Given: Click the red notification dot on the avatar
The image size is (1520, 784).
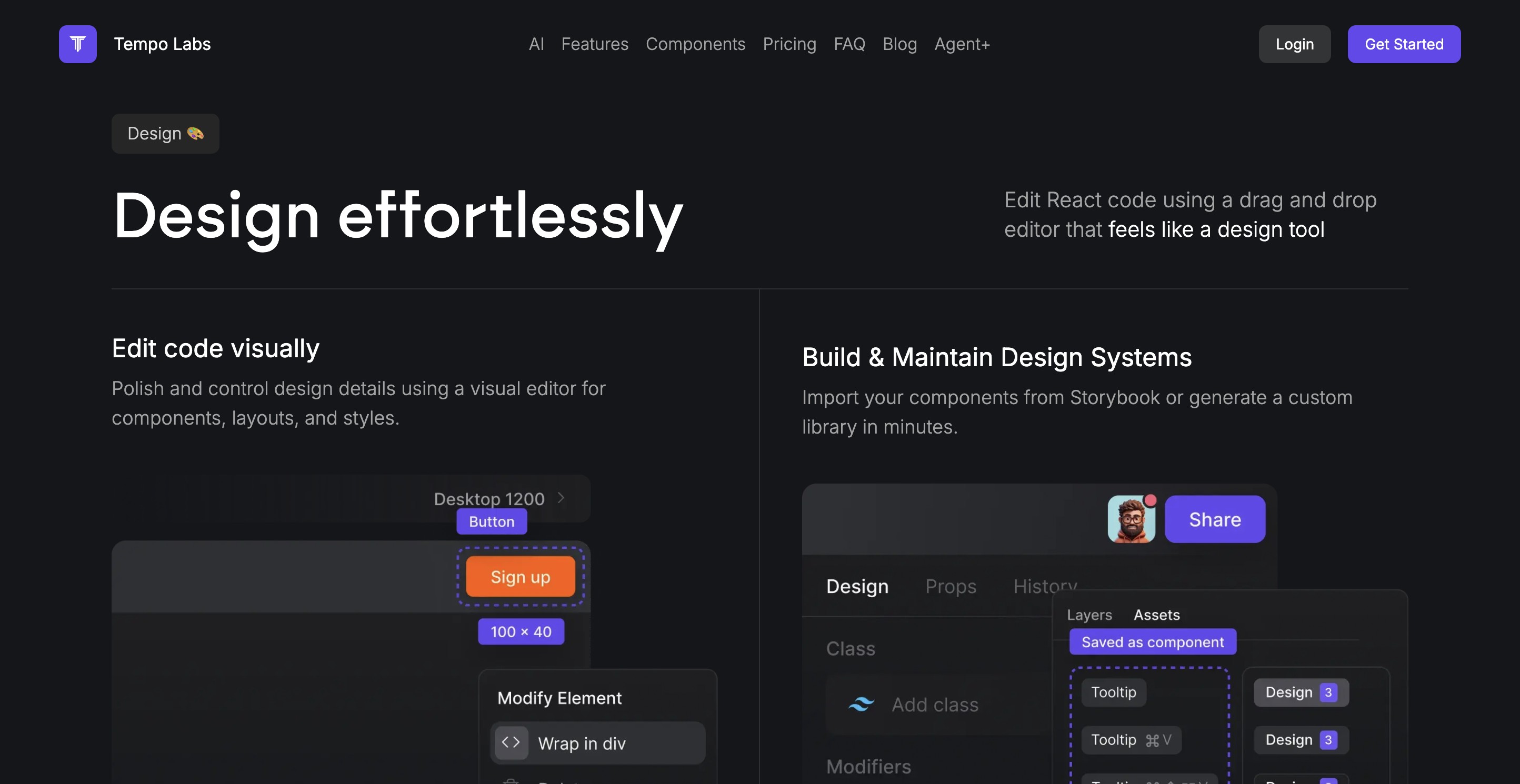Looking at the screenshot, I should (x=1150, y=501).
